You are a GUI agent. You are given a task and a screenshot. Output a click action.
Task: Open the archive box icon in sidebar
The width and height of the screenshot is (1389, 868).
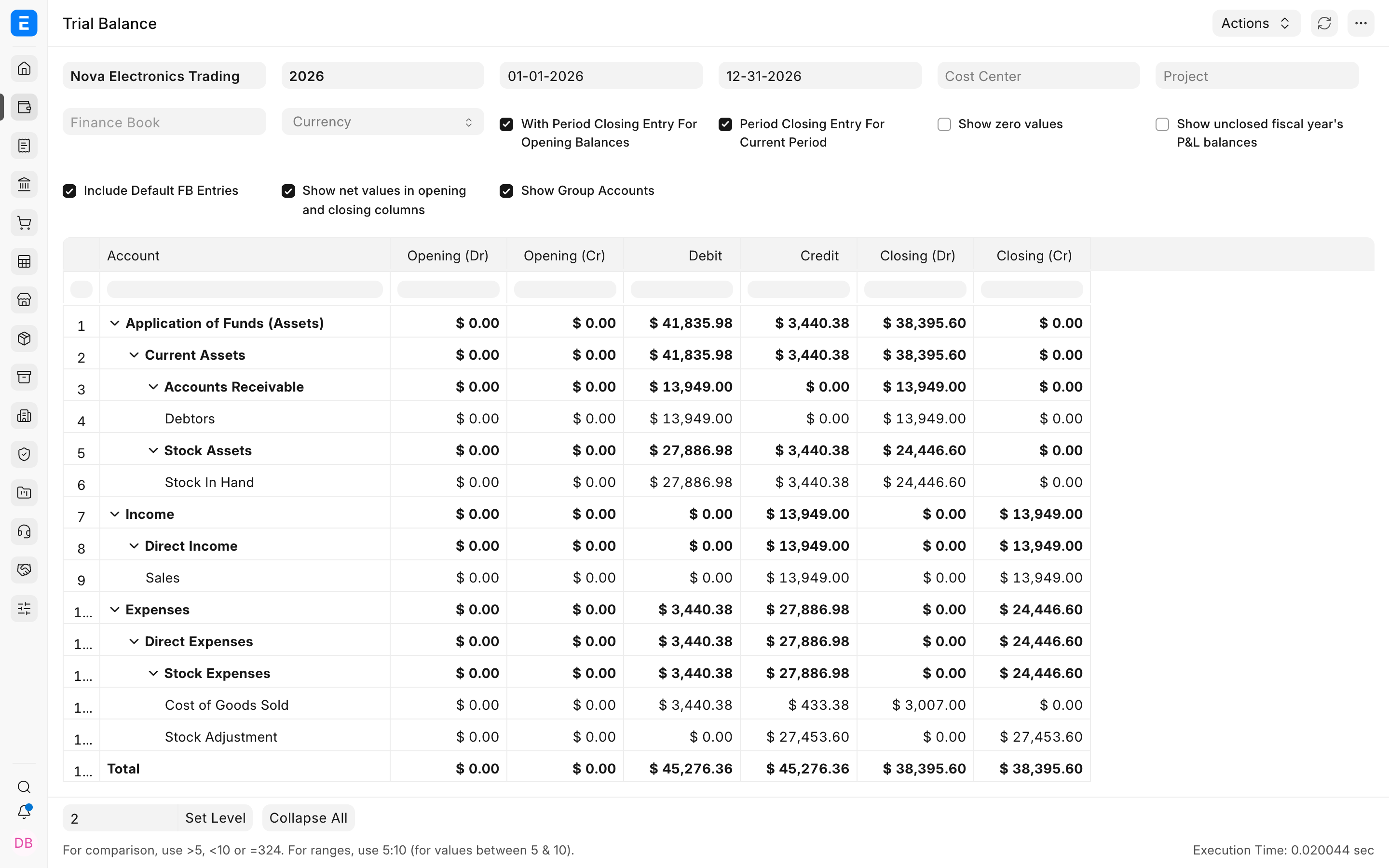24,377
